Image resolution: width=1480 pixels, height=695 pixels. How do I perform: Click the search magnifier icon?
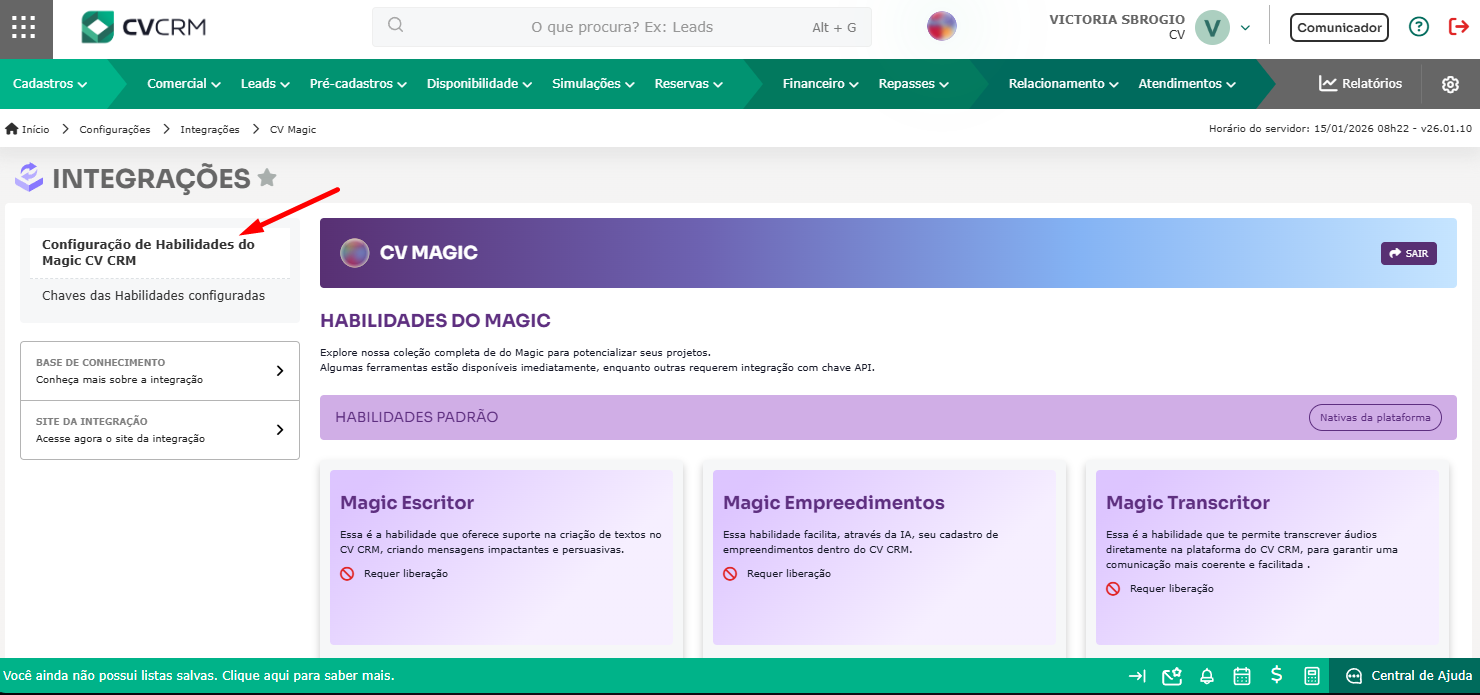[x=395, y=26]
